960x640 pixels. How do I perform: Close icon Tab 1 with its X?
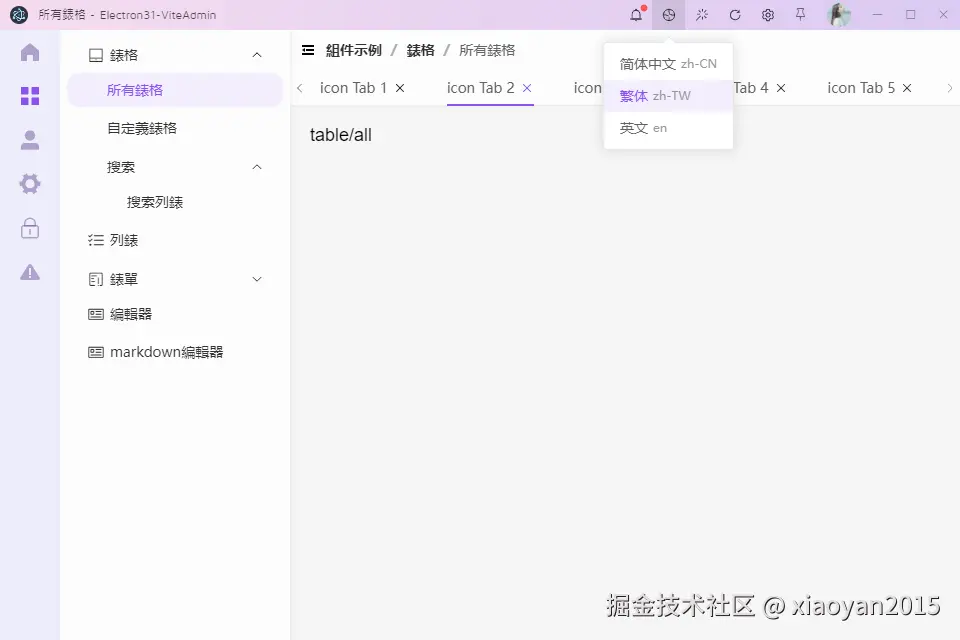(399, 88)
